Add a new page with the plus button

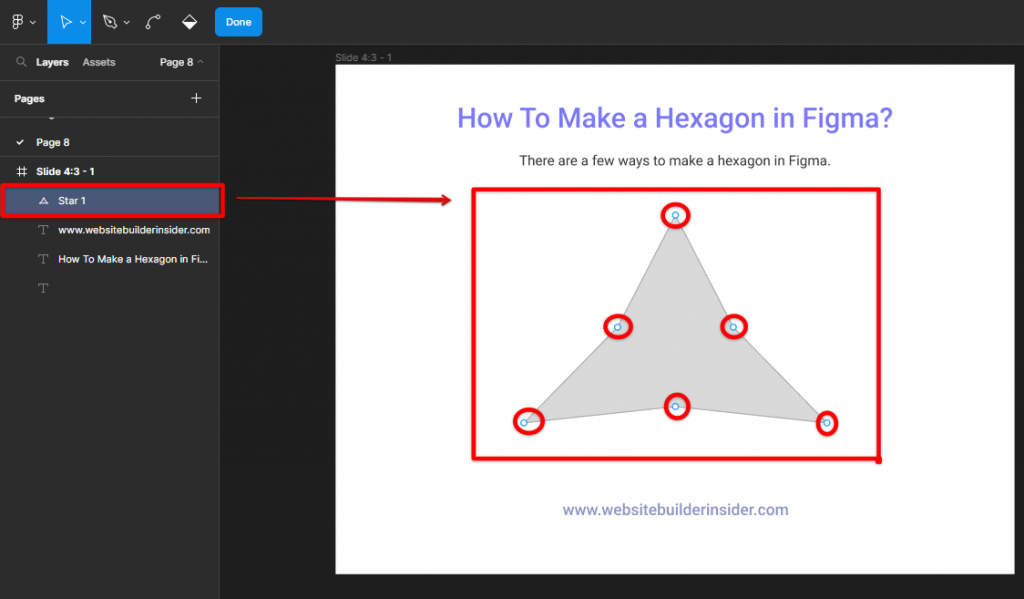(x=196, y=98)
